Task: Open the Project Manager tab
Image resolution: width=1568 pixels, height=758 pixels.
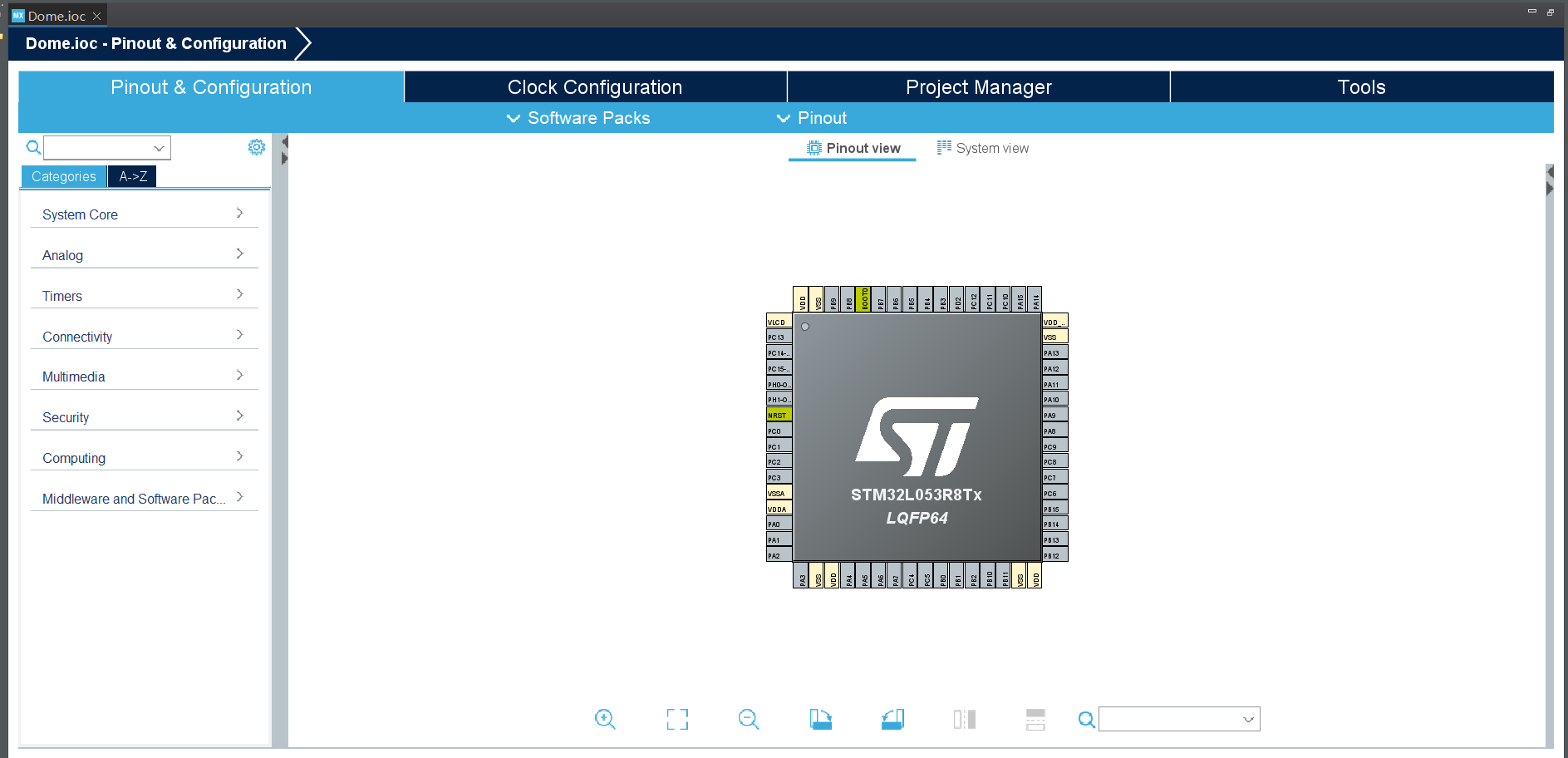Action: pos(978,87)
